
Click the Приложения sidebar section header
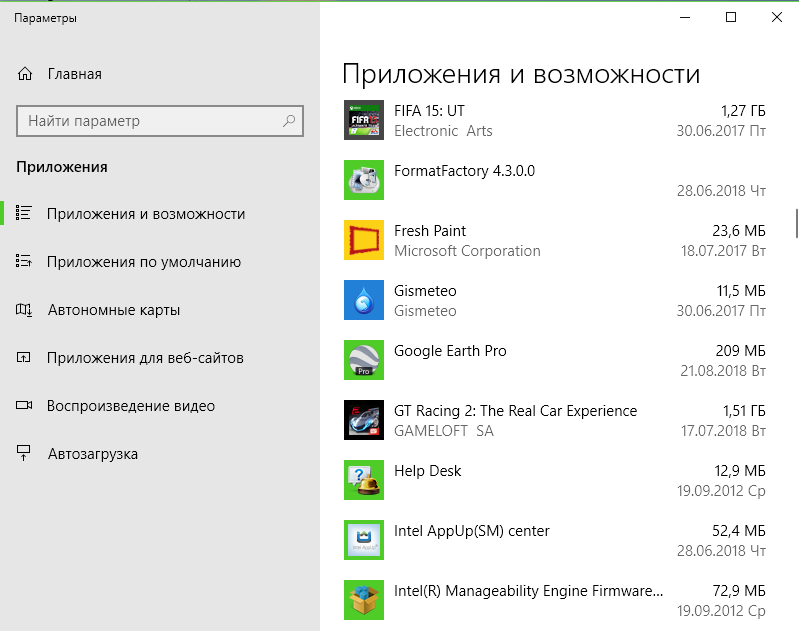[62, 167]
